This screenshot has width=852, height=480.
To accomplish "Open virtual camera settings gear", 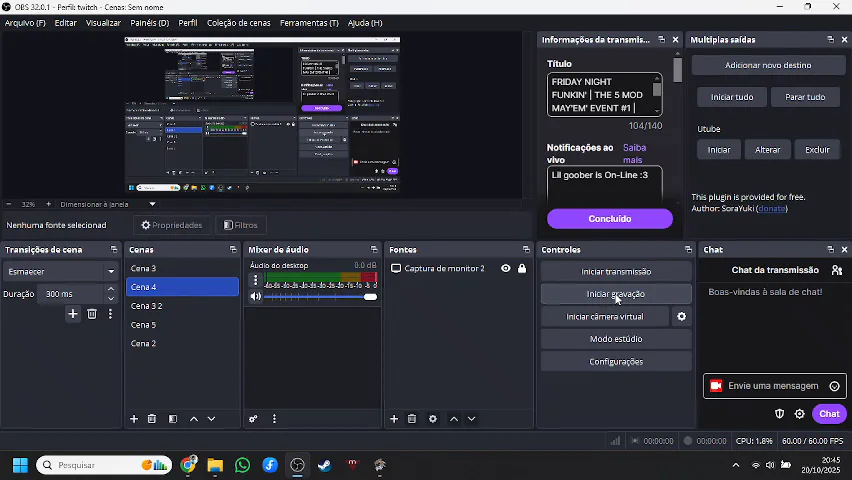I will coord(681,316).
